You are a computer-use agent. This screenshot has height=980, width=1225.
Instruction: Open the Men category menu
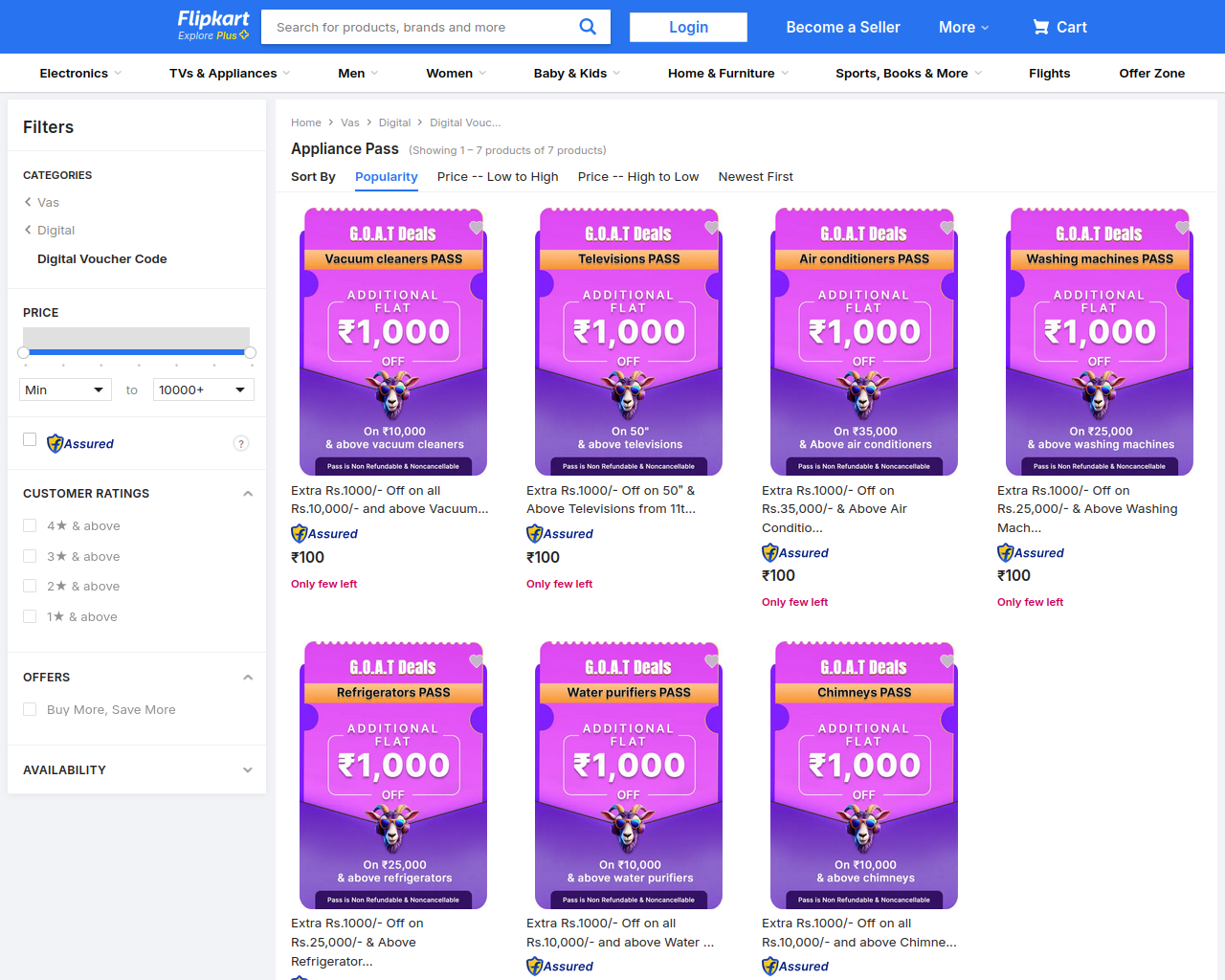click(358, 73)
